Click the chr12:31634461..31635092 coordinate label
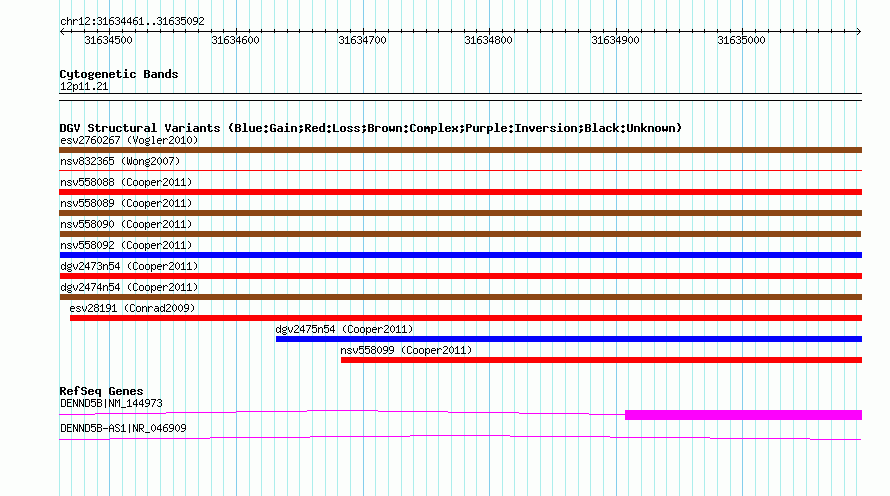890x496 pixels. 132,21
